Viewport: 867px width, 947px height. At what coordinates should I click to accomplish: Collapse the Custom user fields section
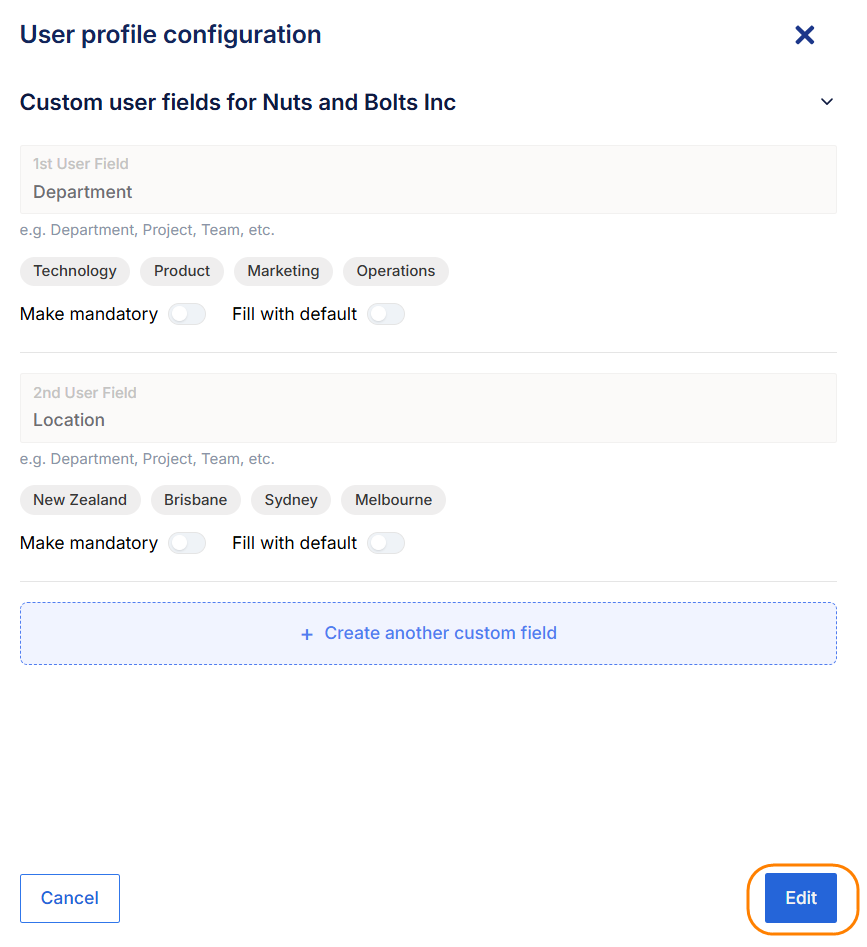827,101
